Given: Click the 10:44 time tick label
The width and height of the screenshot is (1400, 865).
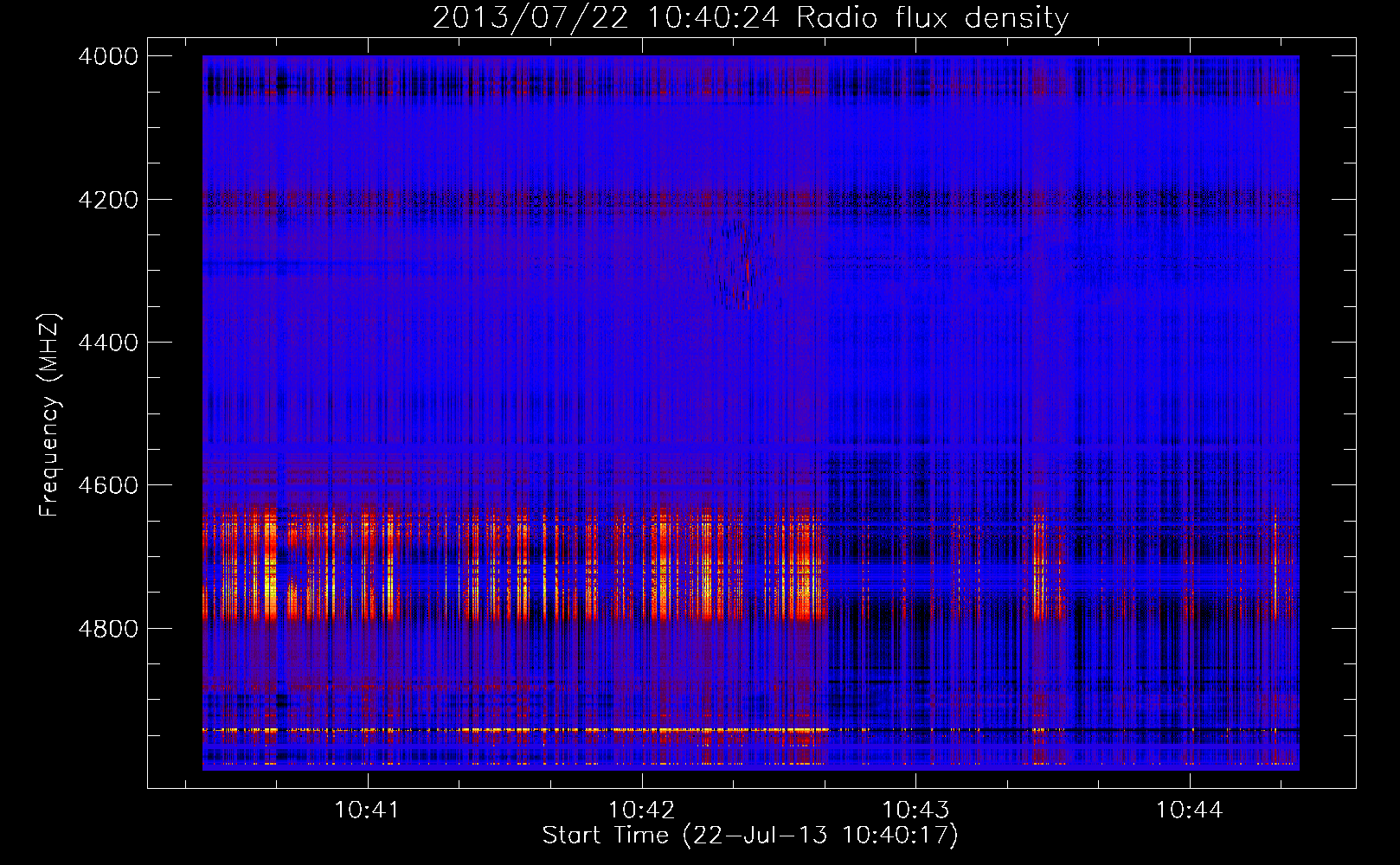Looking at the screenshot, I should point(1190,811).
